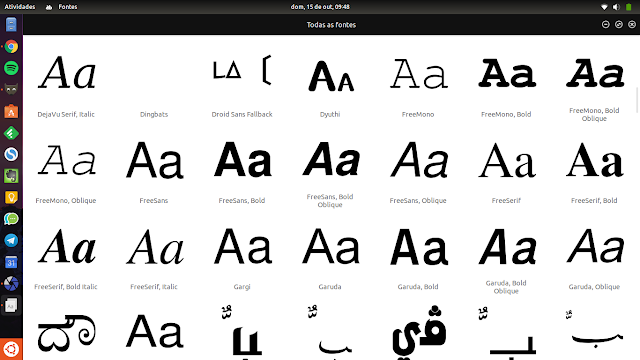The image size is (640, 360).
Task: Open the camera aperture app icon
Action: click(11, 284)
